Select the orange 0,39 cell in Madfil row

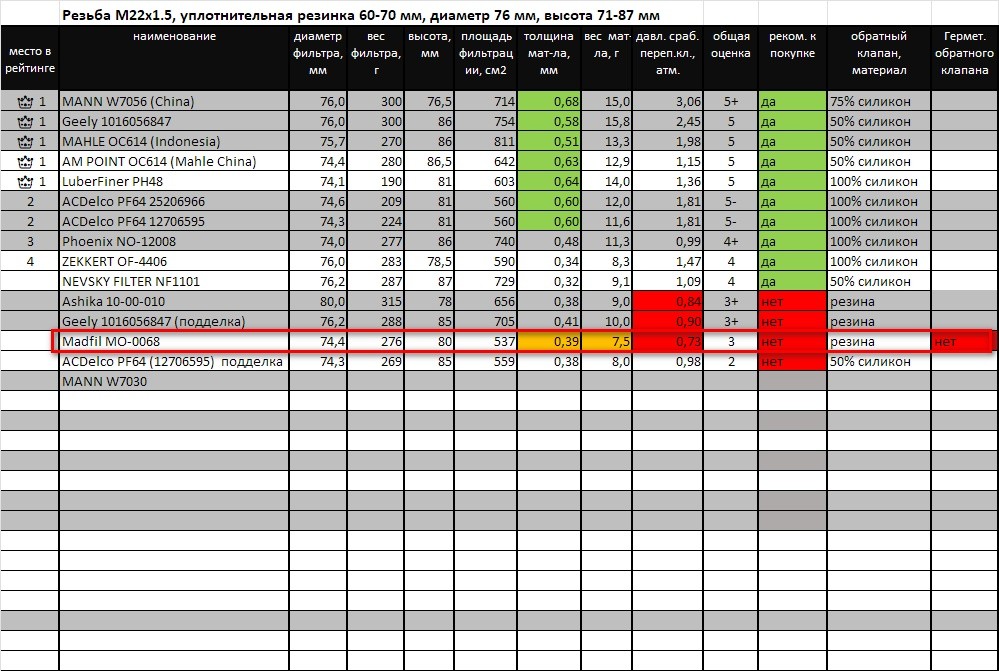[x=549, y=342]
